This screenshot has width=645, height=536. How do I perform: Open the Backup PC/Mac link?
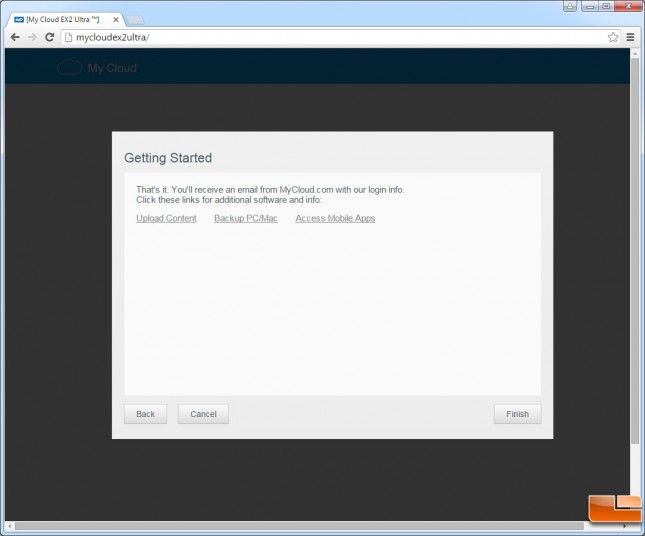(x=246, y=218)
